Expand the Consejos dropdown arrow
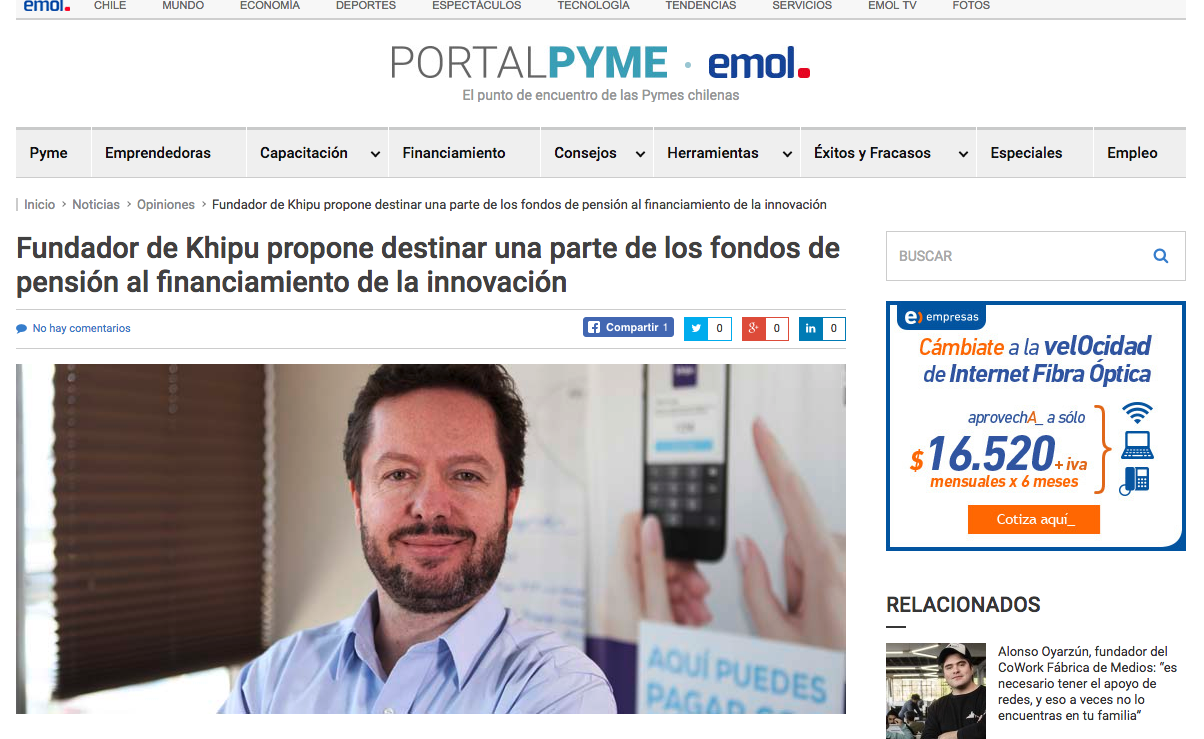 point(639,154)
